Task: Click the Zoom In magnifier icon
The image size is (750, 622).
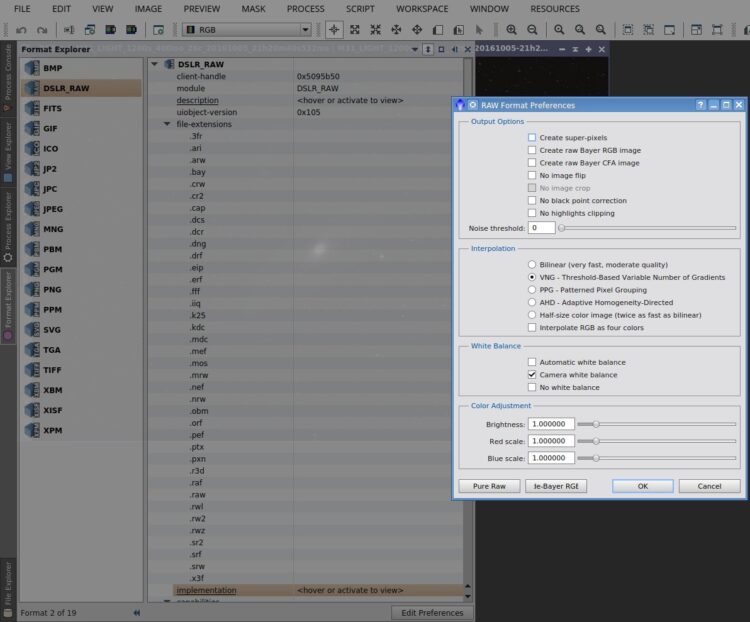Action: (x=511, y=30)
